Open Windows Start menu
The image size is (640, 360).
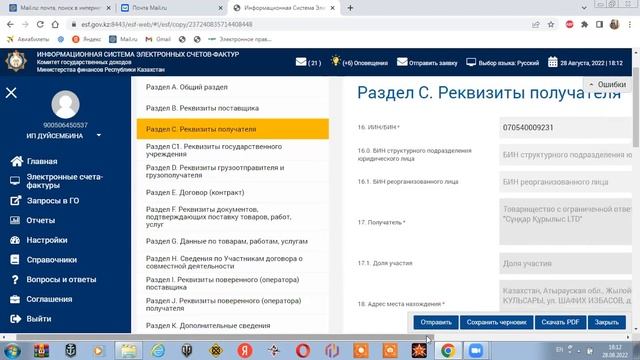[x=12, y=351]
